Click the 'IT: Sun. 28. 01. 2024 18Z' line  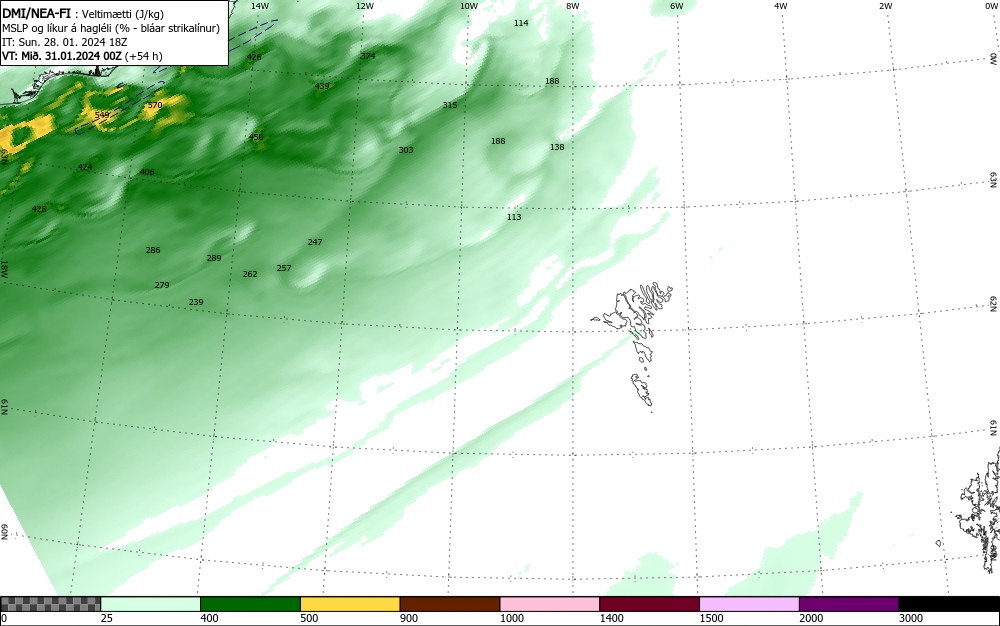(64, 42)
